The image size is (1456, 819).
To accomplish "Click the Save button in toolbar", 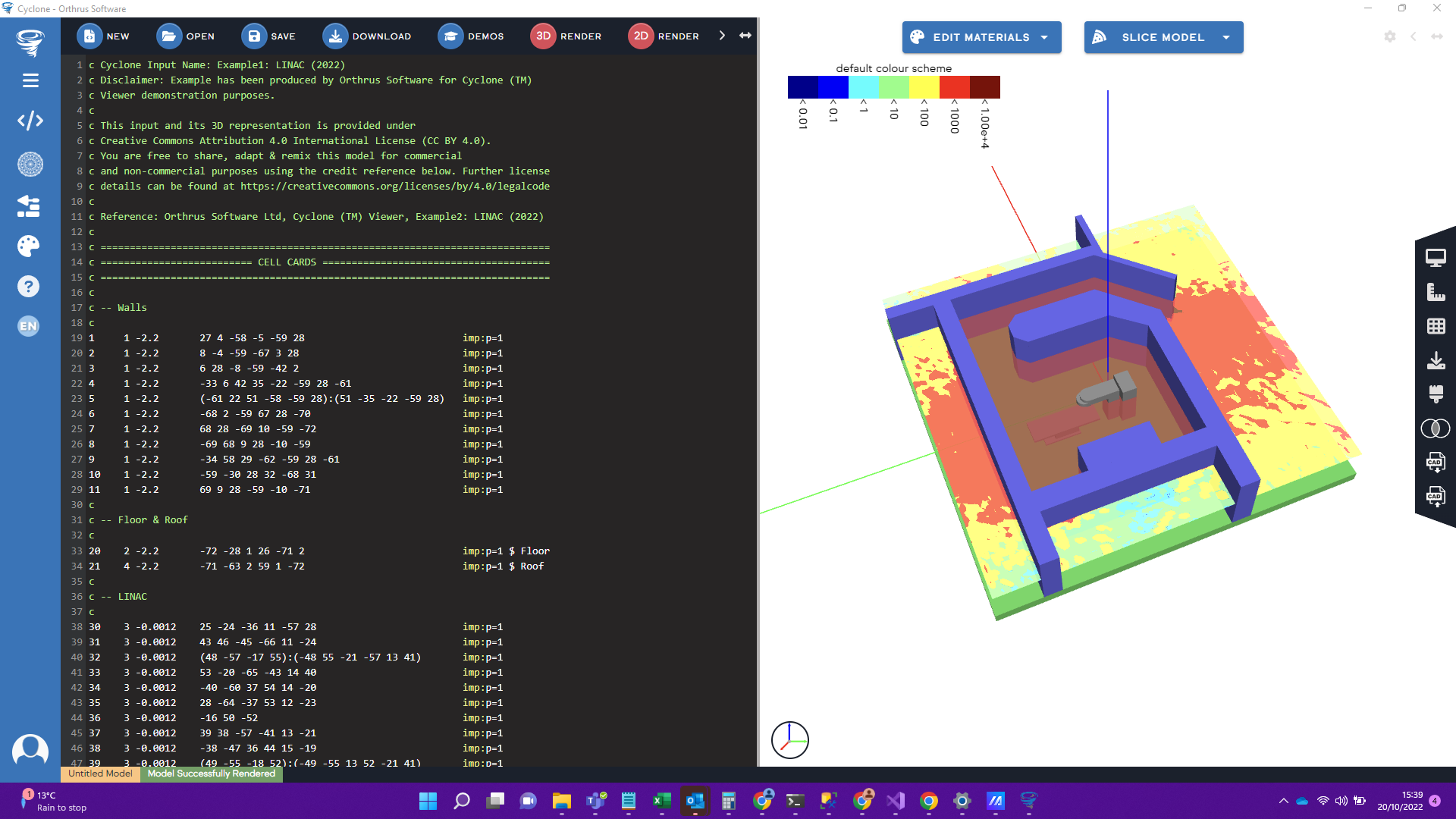I will (x=269, y=36).
